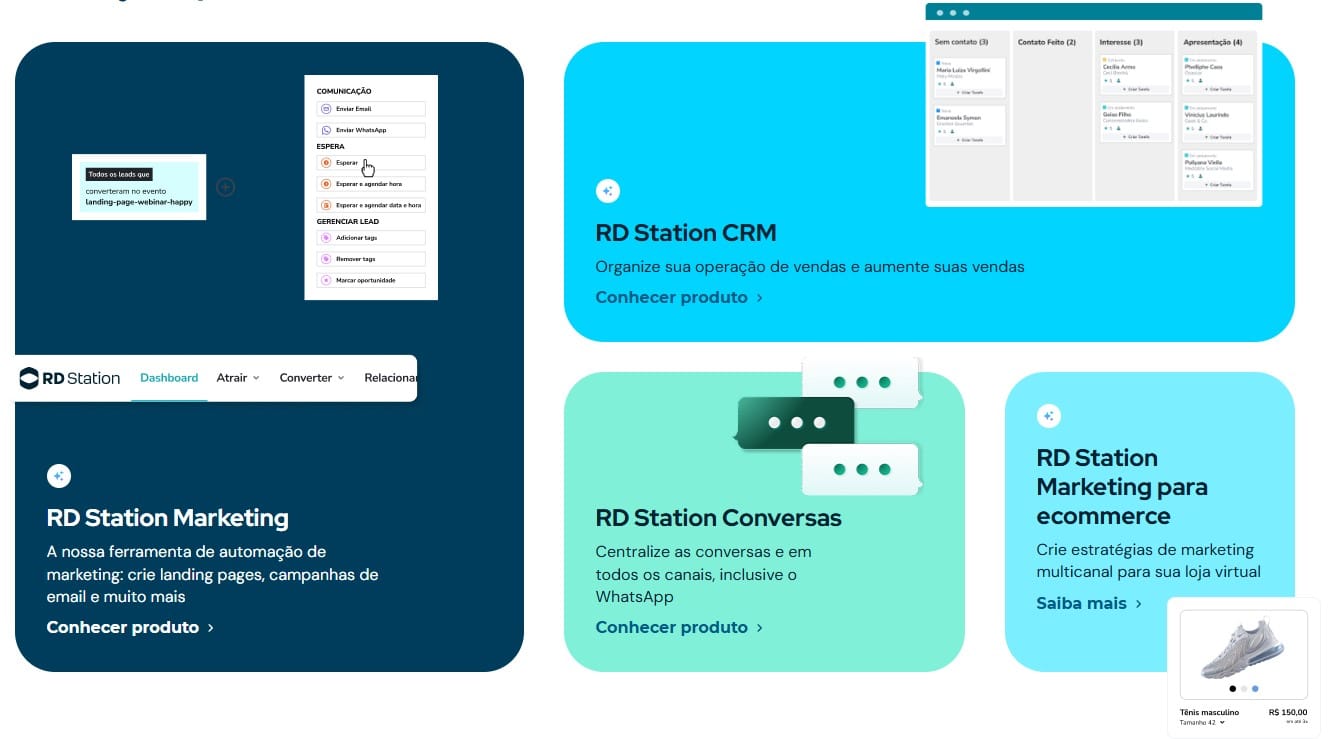
Task: Open the Pollyana Viella CRM card
Action: pos(1217,170)
